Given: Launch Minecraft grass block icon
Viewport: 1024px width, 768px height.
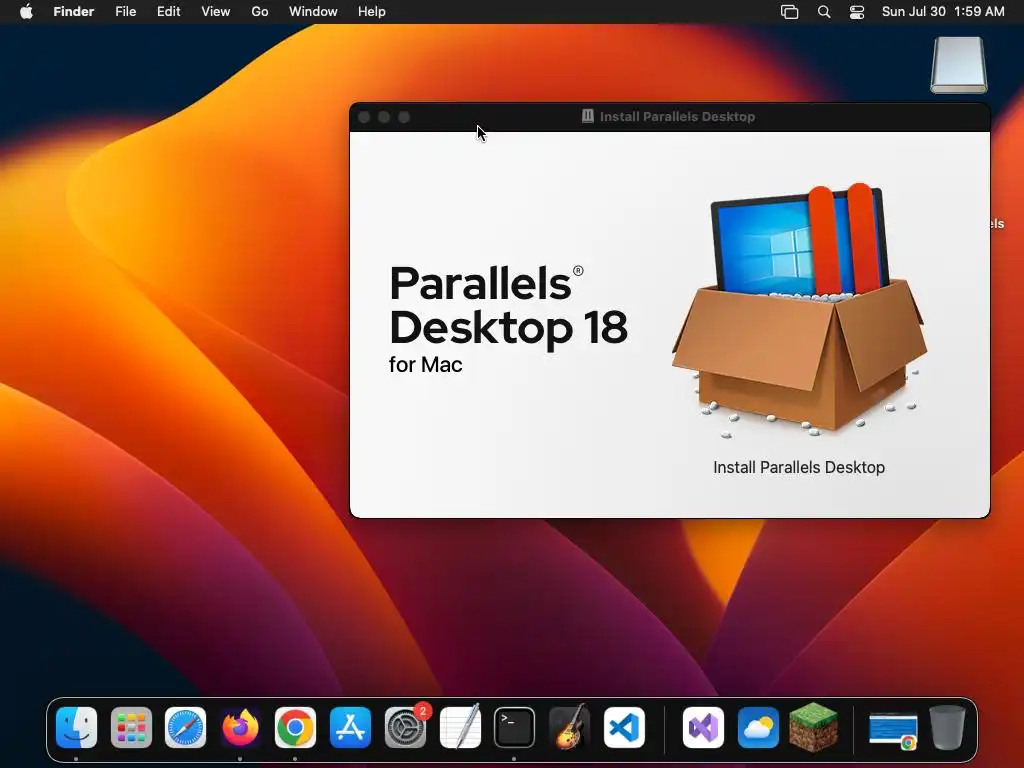Looking at the screenshot, I should coord(813,727).
